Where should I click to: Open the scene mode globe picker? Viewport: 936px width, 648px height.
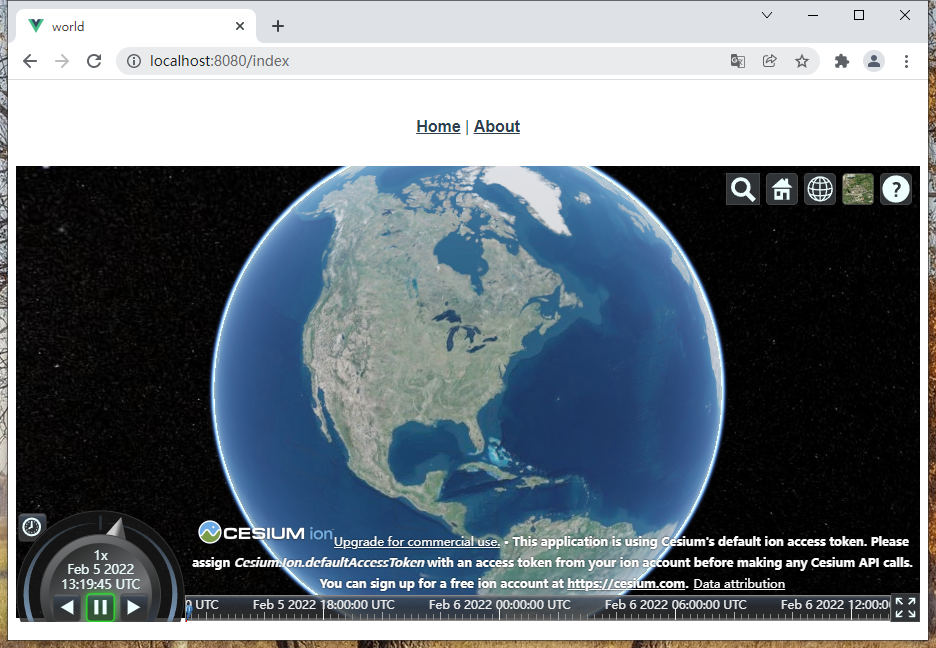coord(820,189)
